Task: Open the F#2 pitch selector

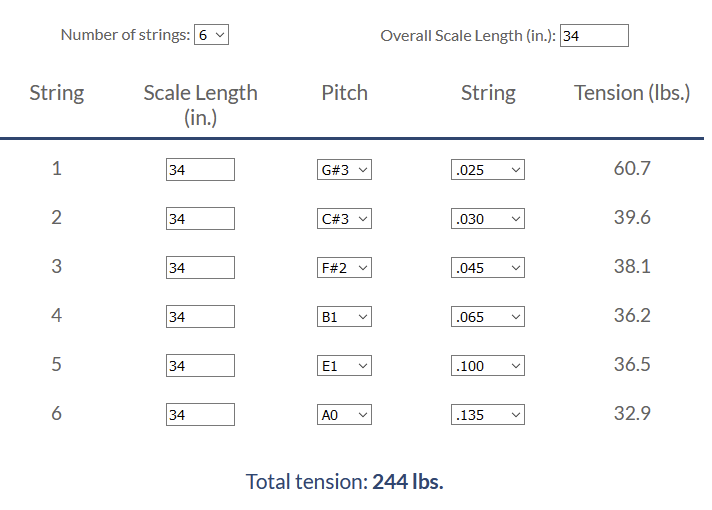Action: coord(344,268)
